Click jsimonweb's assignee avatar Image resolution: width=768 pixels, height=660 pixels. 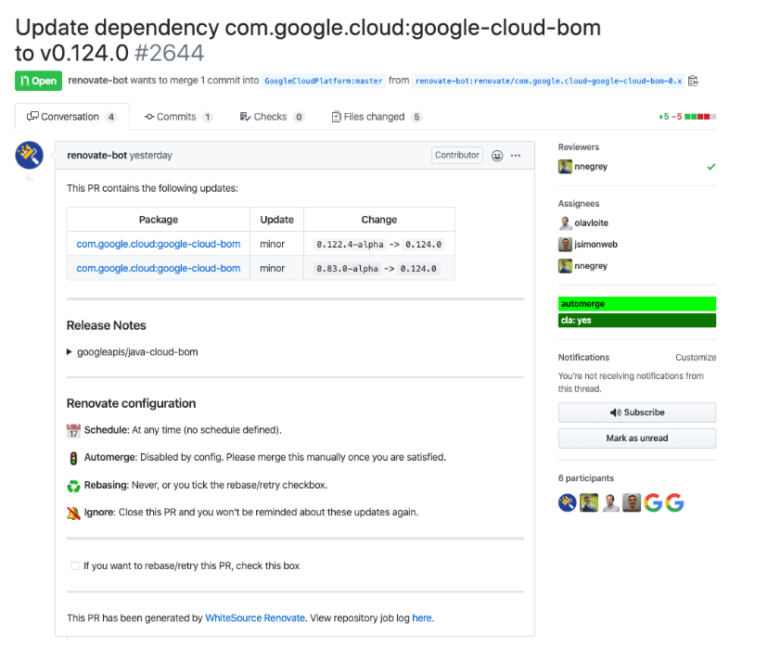point(565,244)
